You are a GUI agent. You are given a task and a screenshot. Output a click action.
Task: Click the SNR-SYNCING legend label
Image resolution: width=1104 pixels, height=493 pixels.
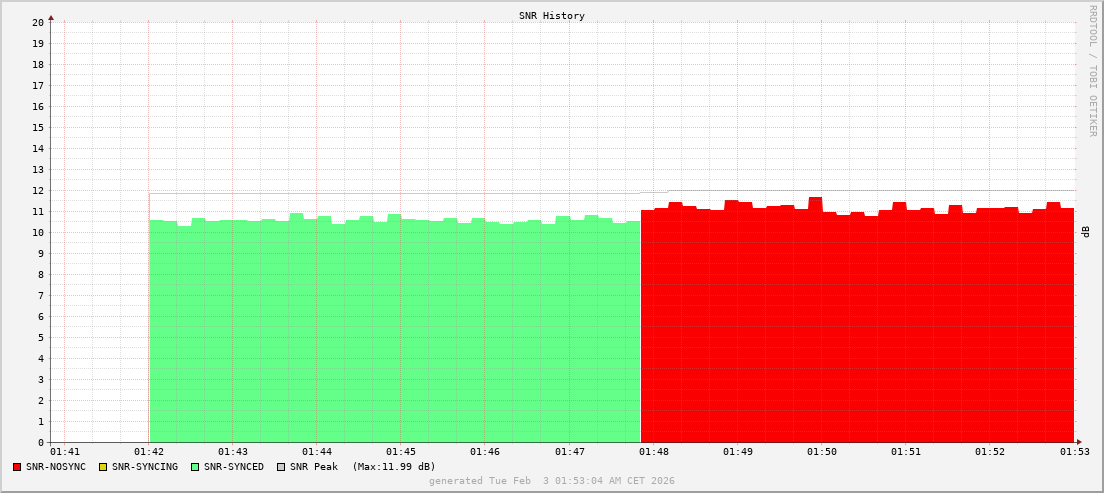point(145,467)
